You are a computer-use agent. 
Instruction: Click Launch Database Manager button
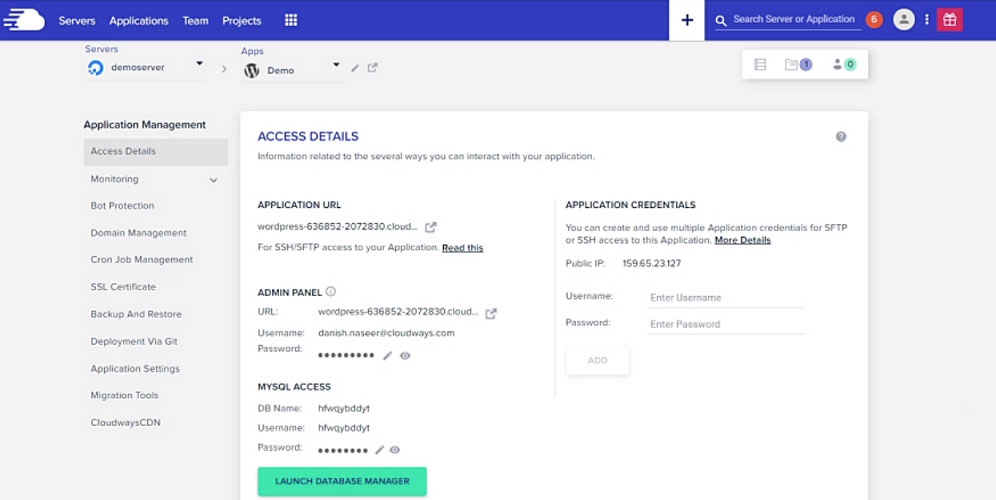pos(342,482)
